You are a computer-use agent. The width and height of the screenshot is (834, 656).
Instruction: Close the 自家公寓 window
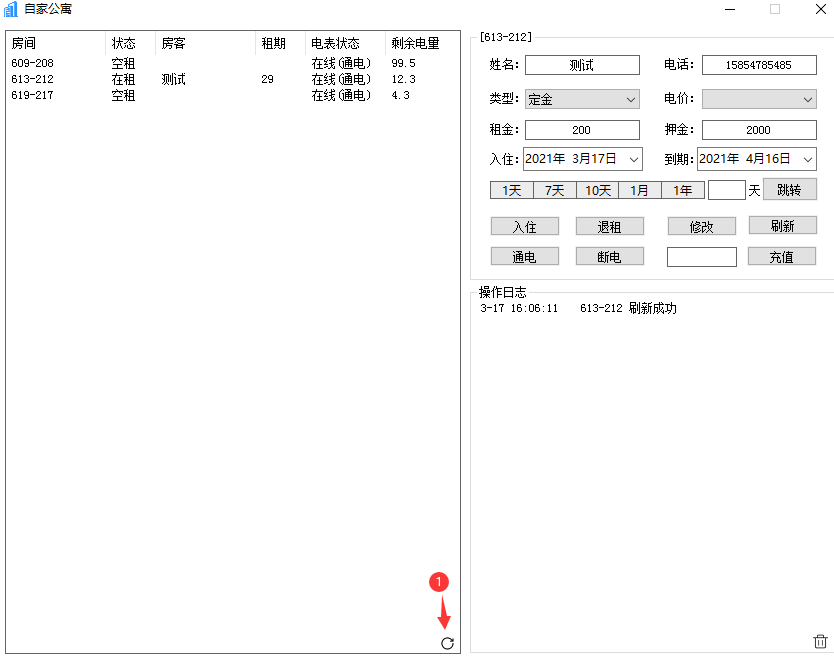pos(821,9)
